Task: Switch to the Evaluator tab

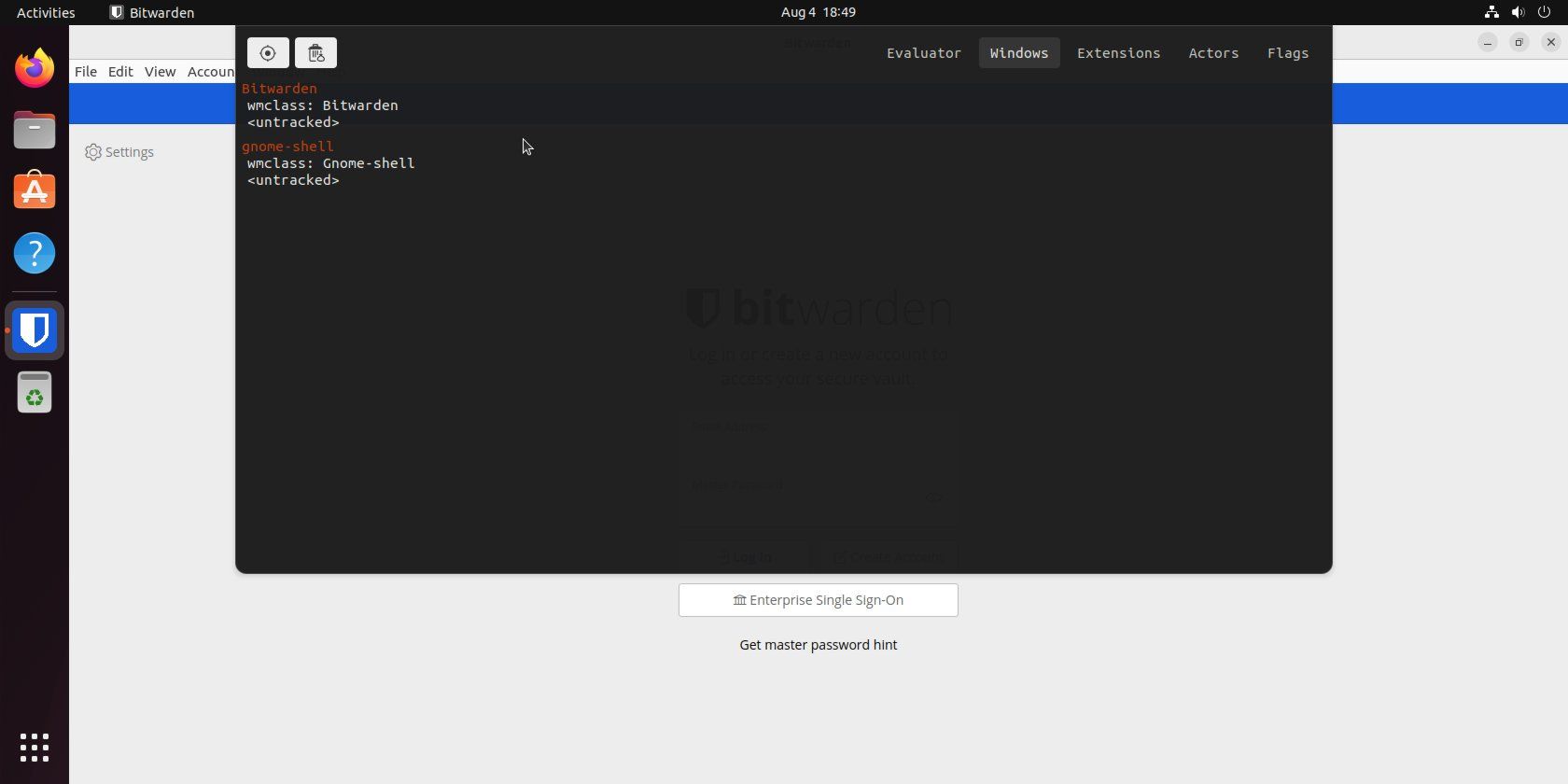Action: (924, 53)
